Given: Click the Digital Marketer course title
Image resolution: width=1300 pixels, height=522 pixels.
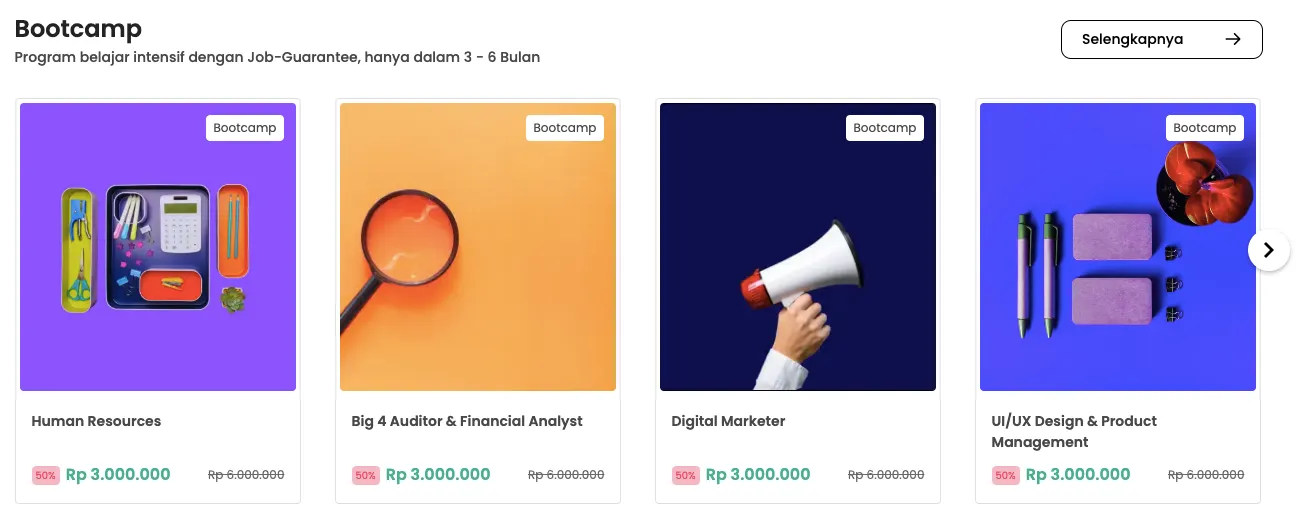Looking at the screenshot, I should pyautogui.click(x=728, y=421).
